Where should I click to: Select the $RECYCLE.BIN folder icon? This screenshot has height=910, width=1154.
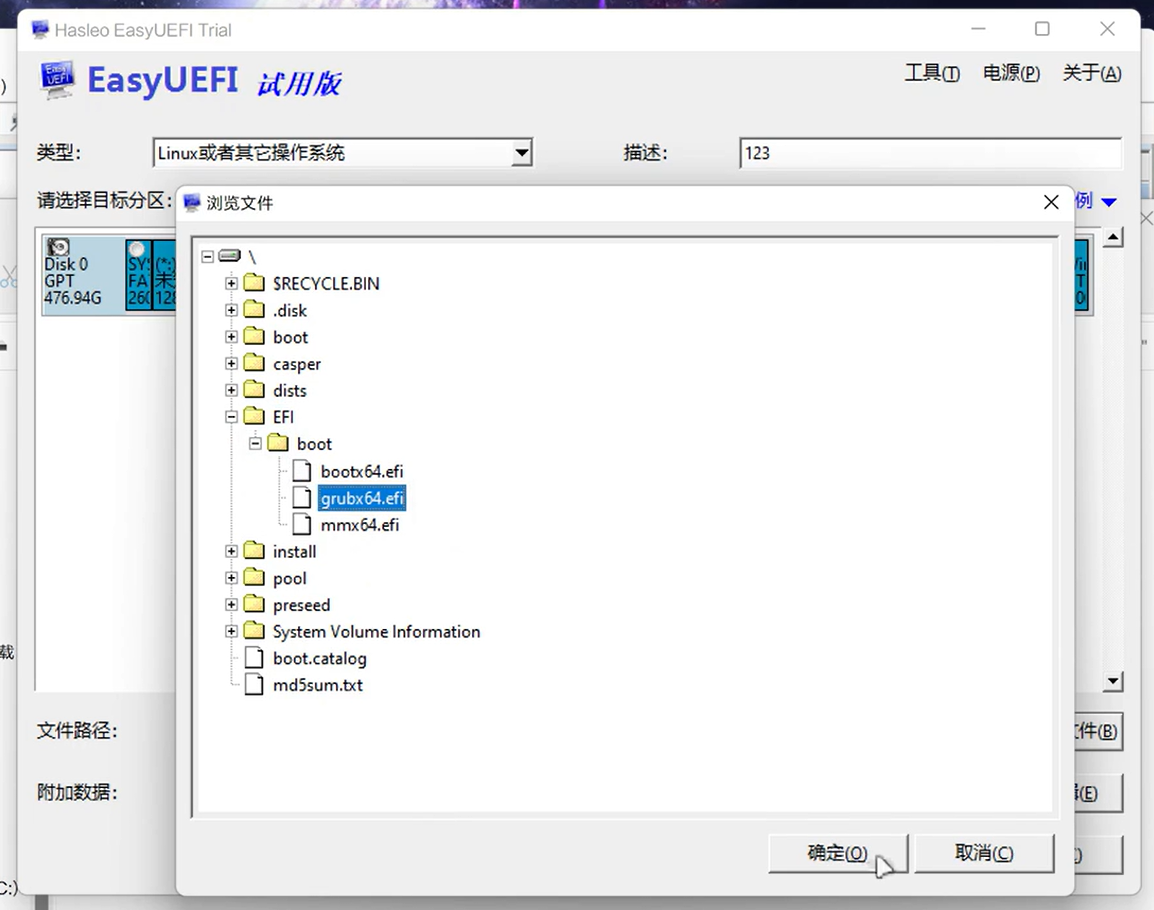tap(254, 283)
